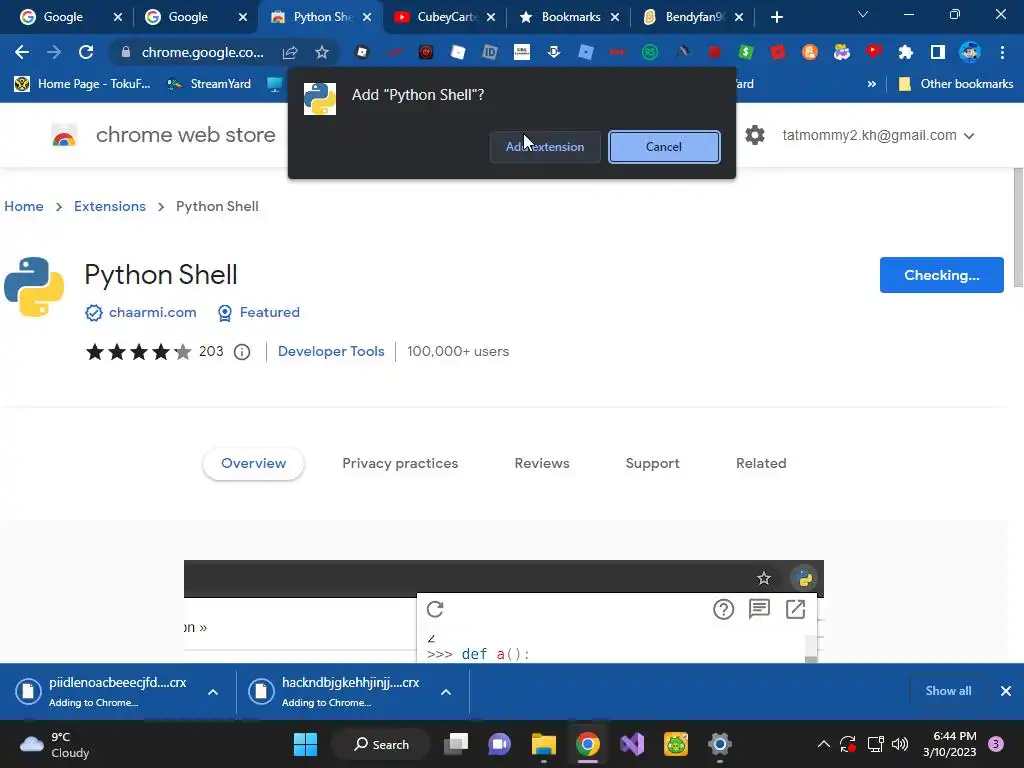Show rating info with the info icon
This screenshot has width=1024, height=768.
pos(242,352)
